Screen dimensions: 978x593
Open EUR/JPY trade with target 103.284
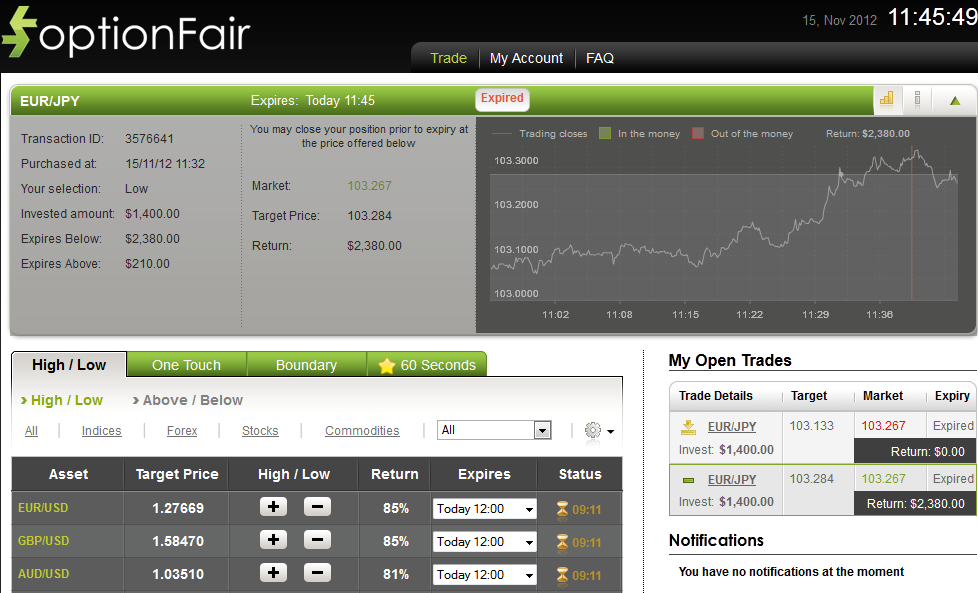point(732,480)
